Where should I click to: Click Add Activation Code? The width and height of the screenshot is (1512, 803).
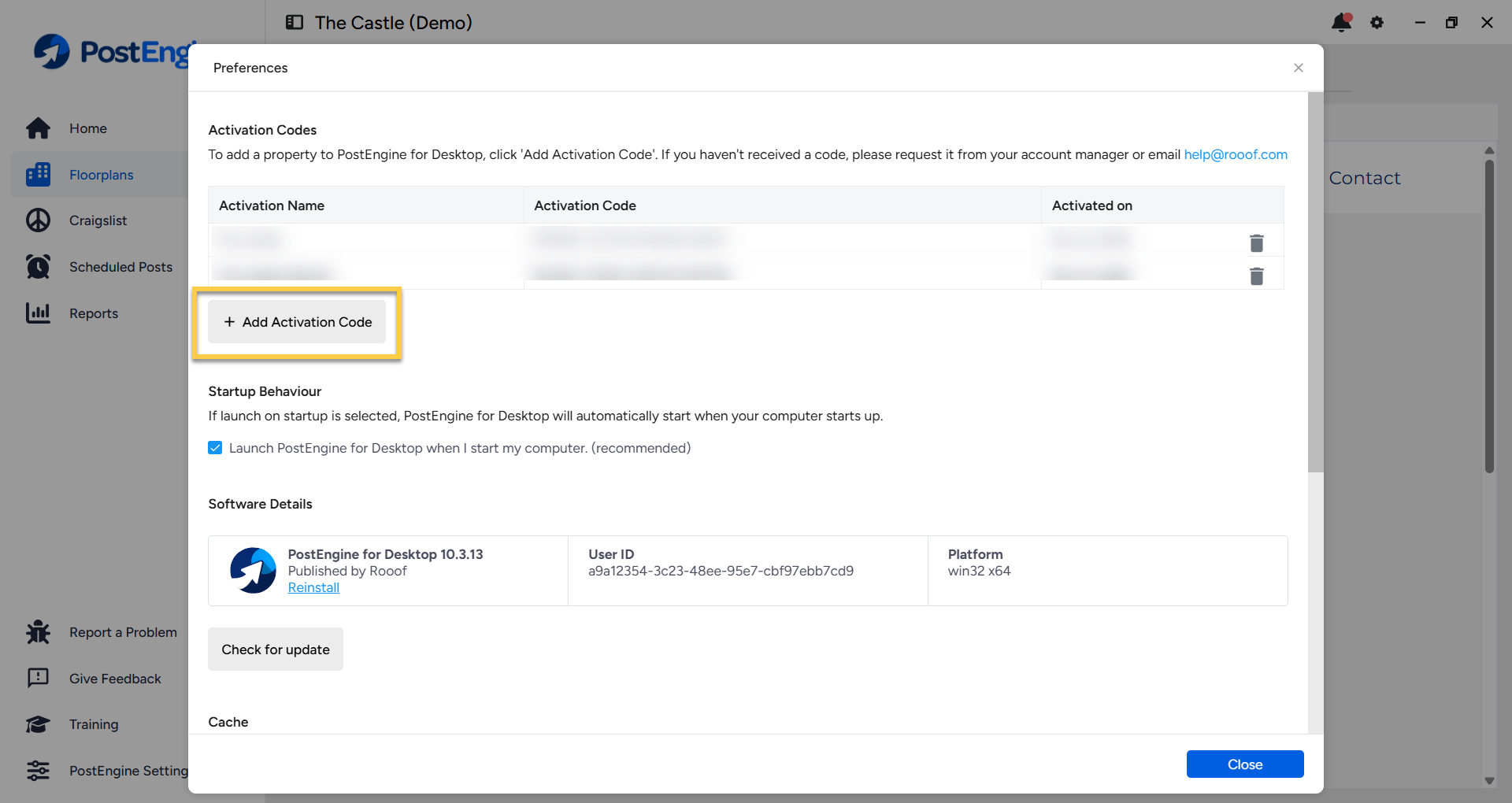pyautogui.click(x=297, y=322)
